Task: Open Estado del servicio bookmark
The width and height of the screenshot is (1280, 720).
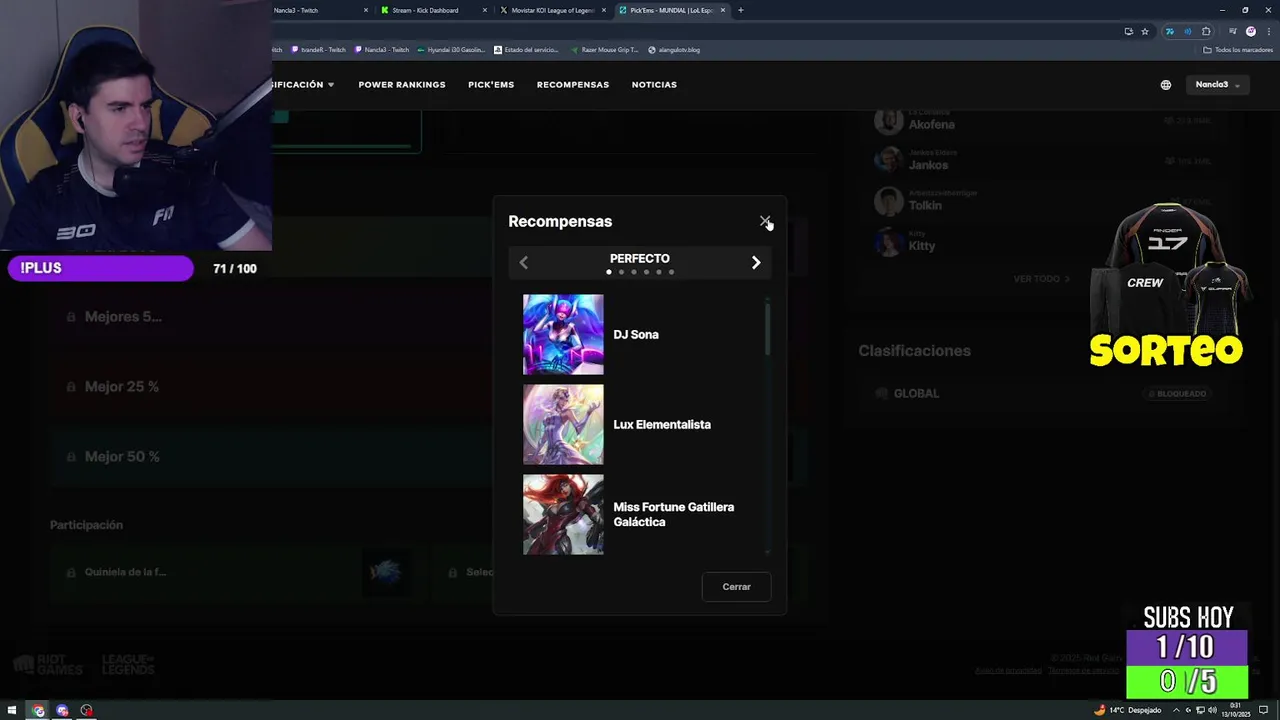Action: click(527, 50)
